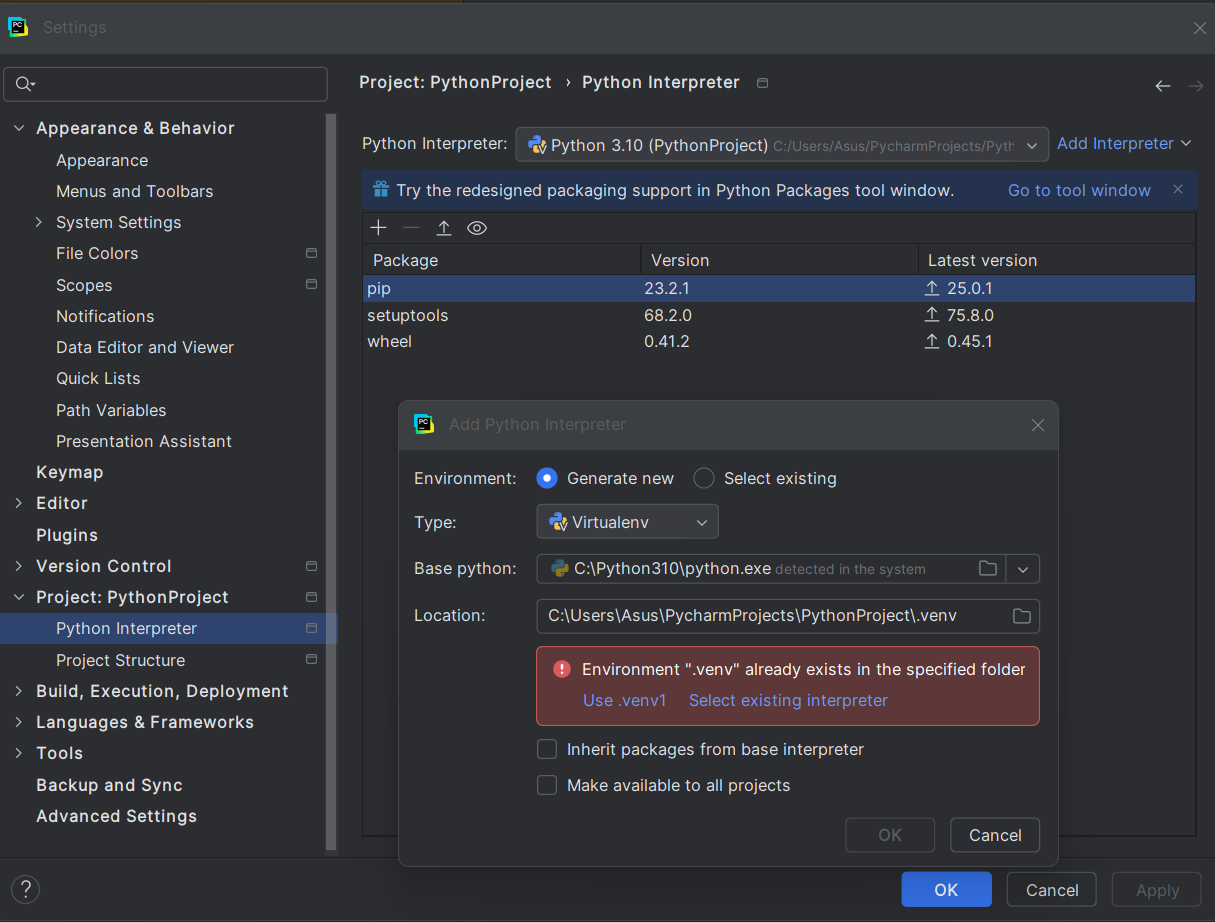
Task: Check 'Make available to all projects'
Action: click(x=547, y=785)
